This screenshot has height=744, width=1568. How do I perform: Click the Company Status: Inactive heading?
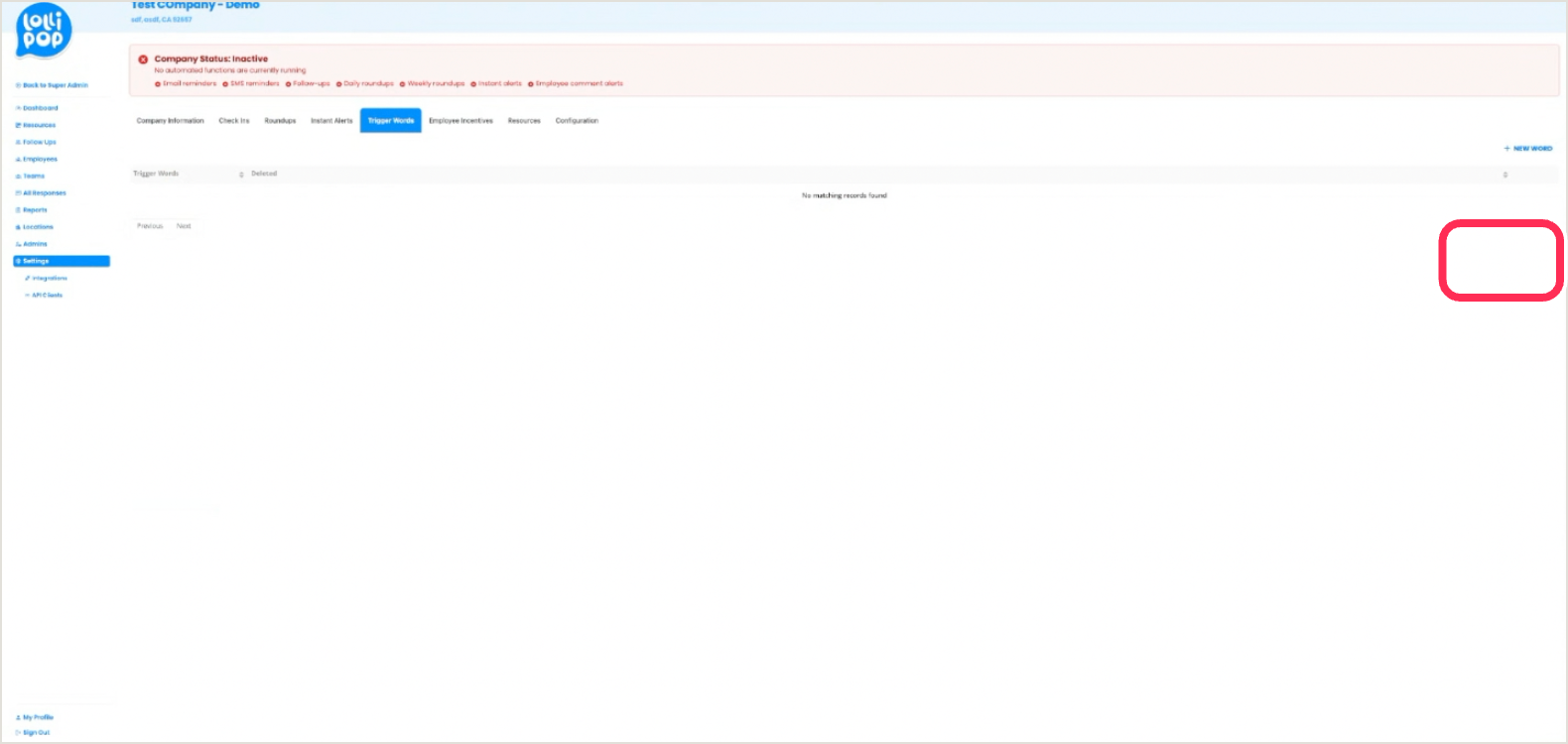tap(210, 59)
